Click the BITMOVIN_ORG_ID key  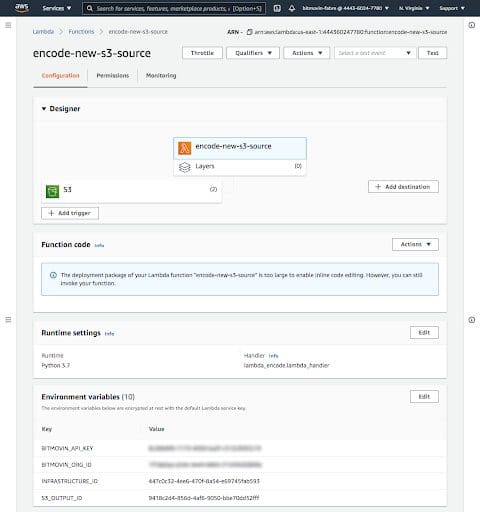pyautogui.click(x=66, y=465)
